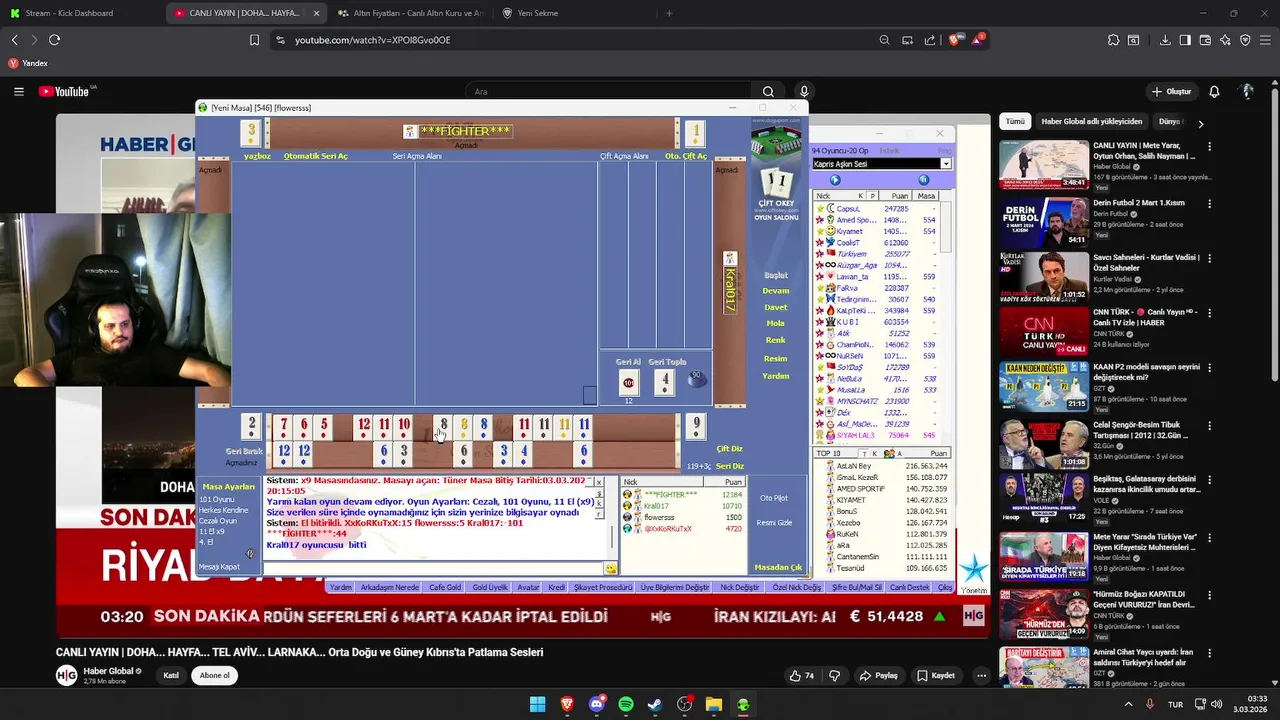The height and width of the screenshot is (720, 1280).
Task: Go back in browser history
Action: 14,40
